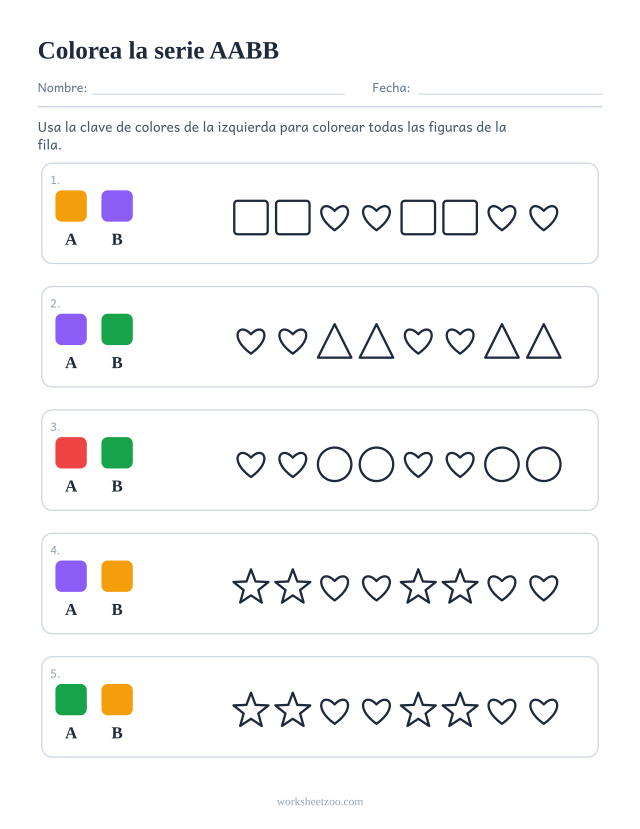Image resolution: width=640 pixels, height=829 pixels.
Task: Click the first heart in row 2
Action: pyautogui.click(x=251, y=341)
